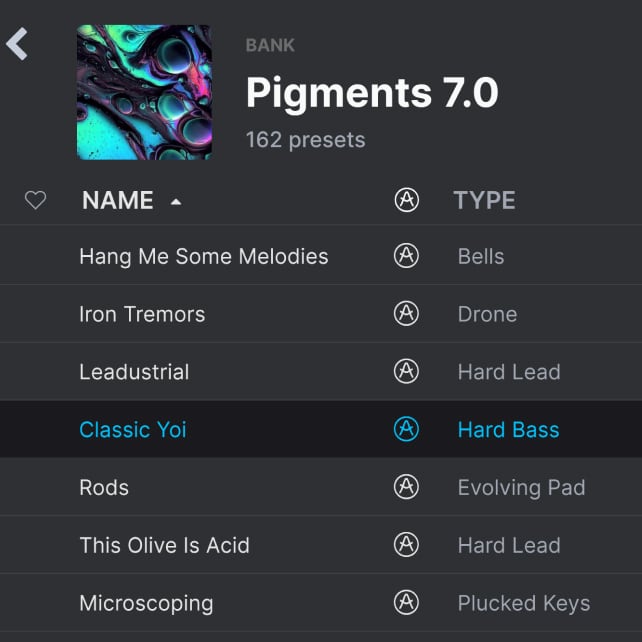Click the highlighted Classic Yoi preset
This screenshot has width=642, height=642.
(x=133, y=430)
